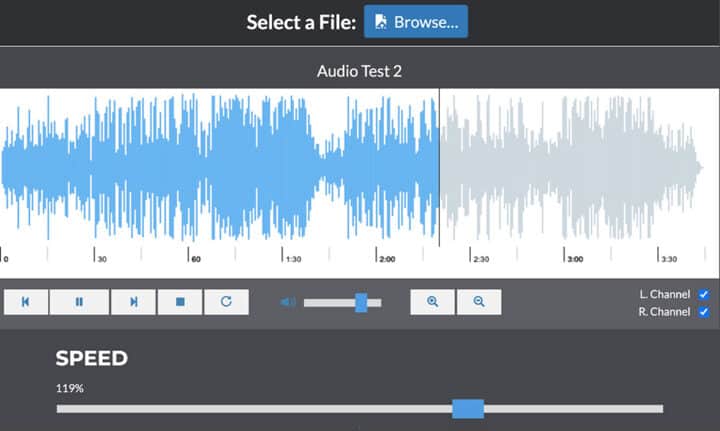Stop the audio playback
This screenshot has height=431, width=720.
[180, 302]
